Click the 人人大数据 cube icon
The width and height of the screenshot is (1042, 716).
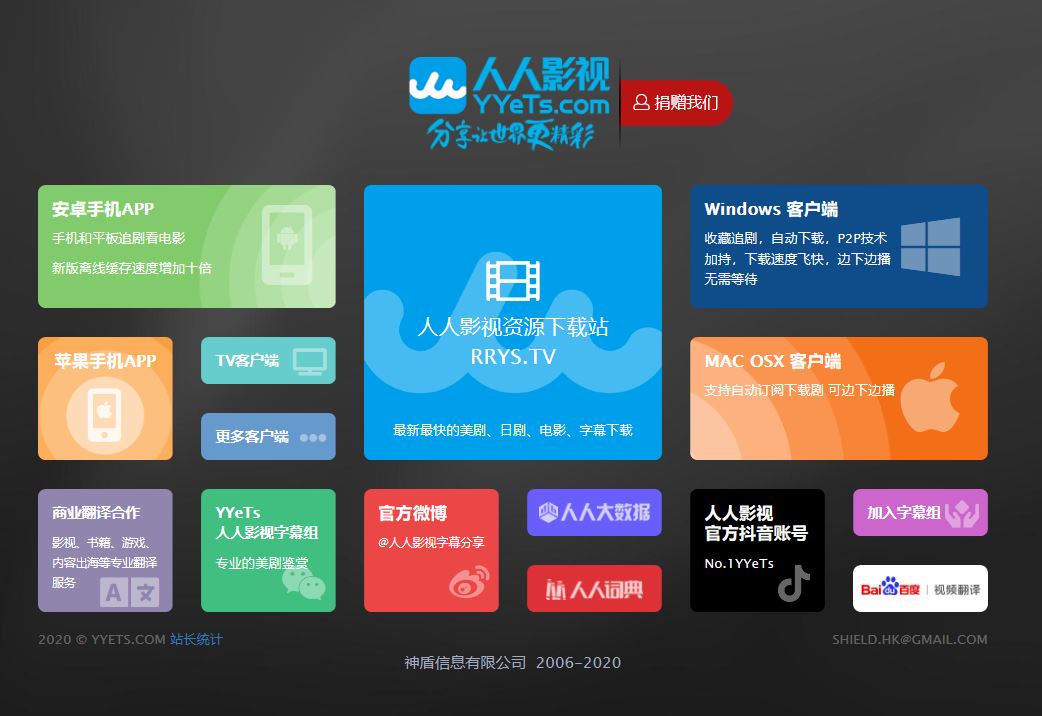point(548,513)
